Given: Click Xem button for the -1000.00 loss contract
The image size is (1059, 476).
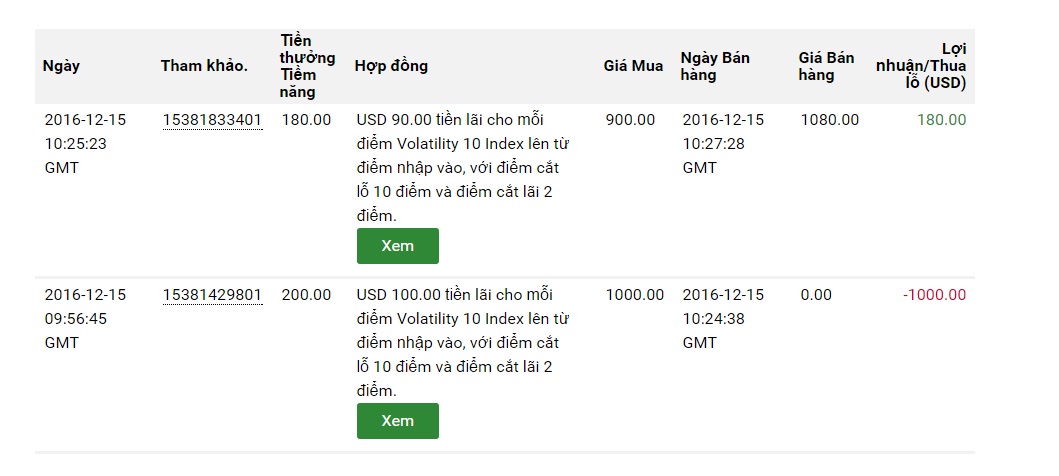Looking at the screenshot, I should click(x=397, y=421).
